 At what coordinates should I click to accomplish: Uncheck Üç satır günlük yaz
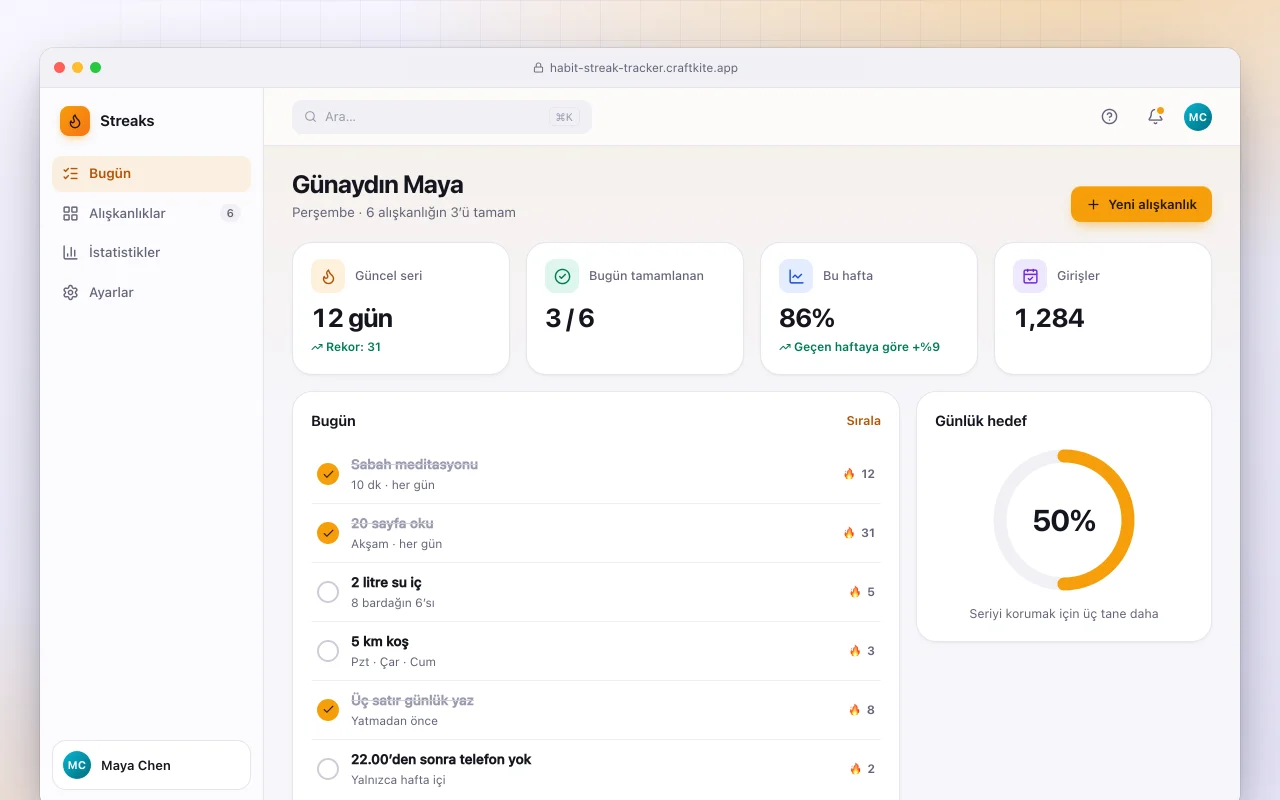point(328,710)
